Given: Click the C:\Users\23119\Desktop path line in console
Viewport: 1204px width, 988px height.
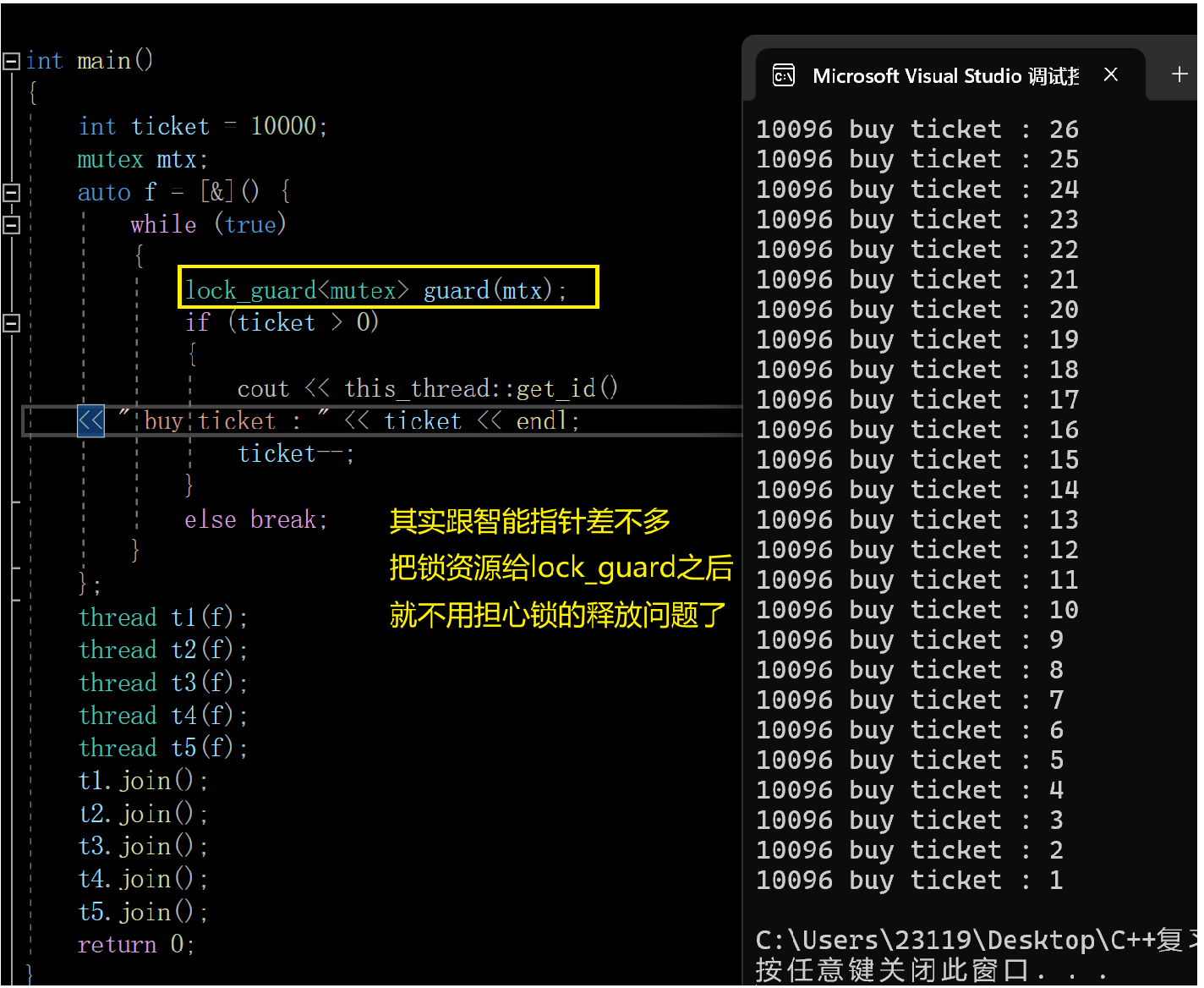Looking at the screenshot, I should (x=977, y=941).
